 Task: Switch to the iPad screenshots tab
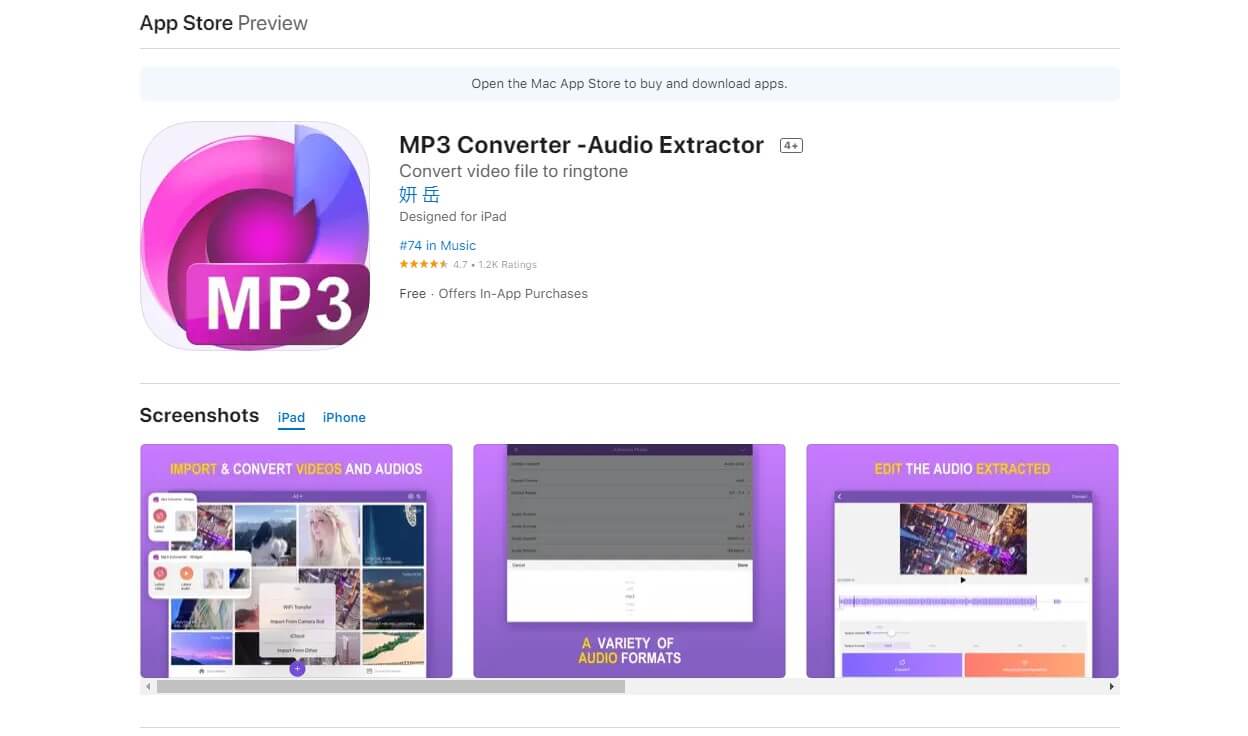[x=291, y=418]
